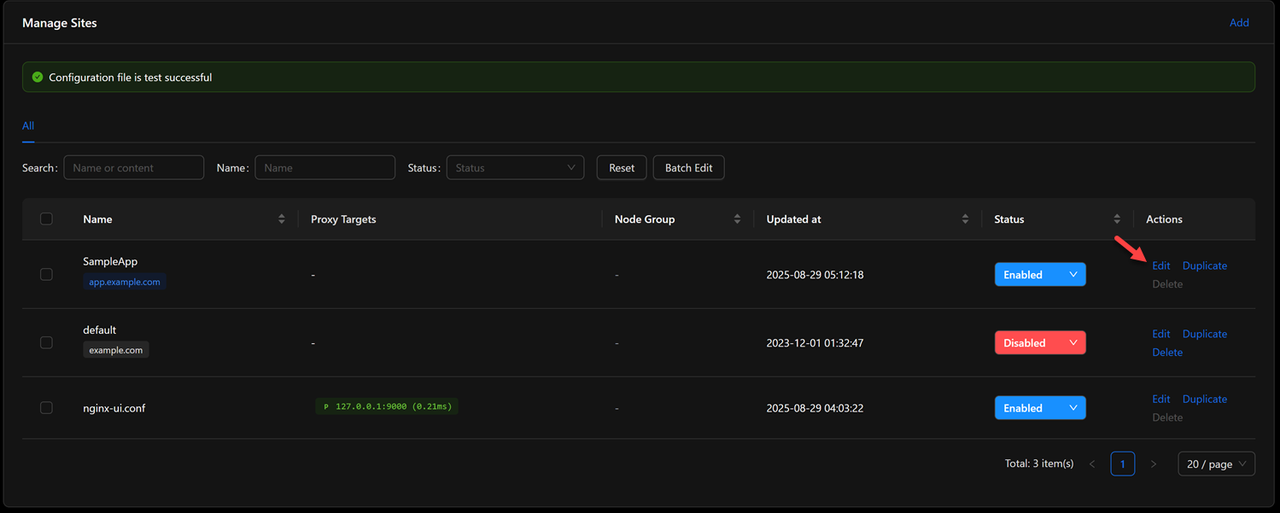Click the 127.0.0.1:9000 proxy target badge
The image size is (1280, 513).
[386, 407]
